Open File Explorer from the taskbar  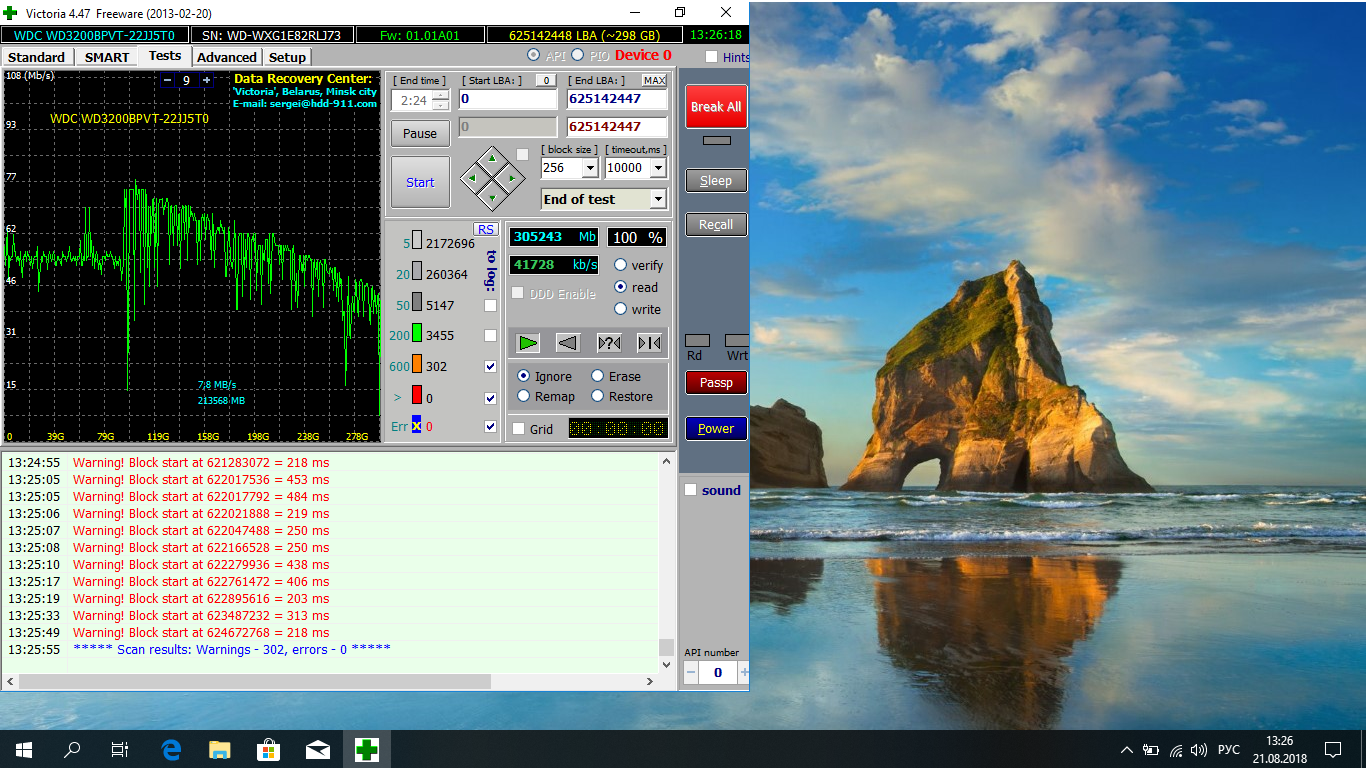click(x=219, y=749)
